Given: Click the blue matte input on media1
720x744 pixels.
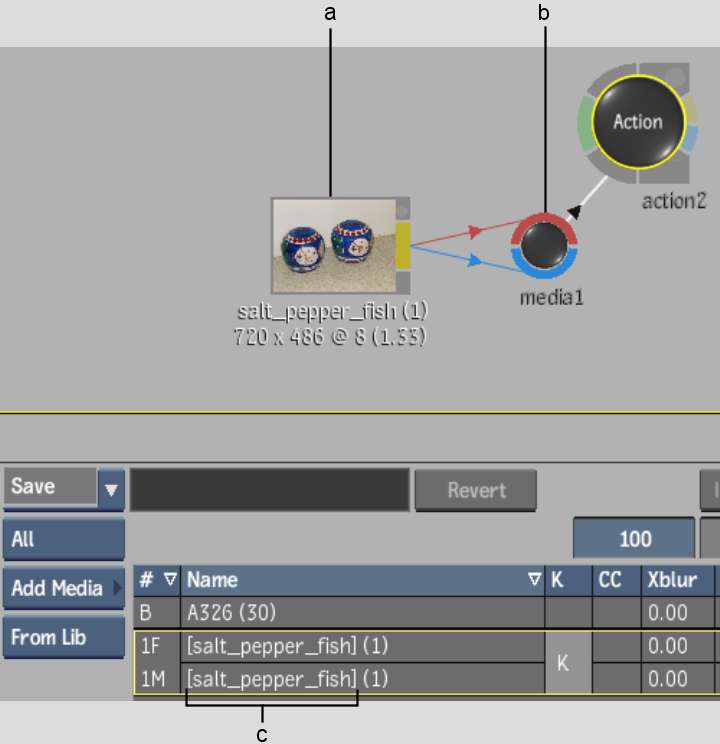Looking at the screenshot, I should click(x=545, y=270).
